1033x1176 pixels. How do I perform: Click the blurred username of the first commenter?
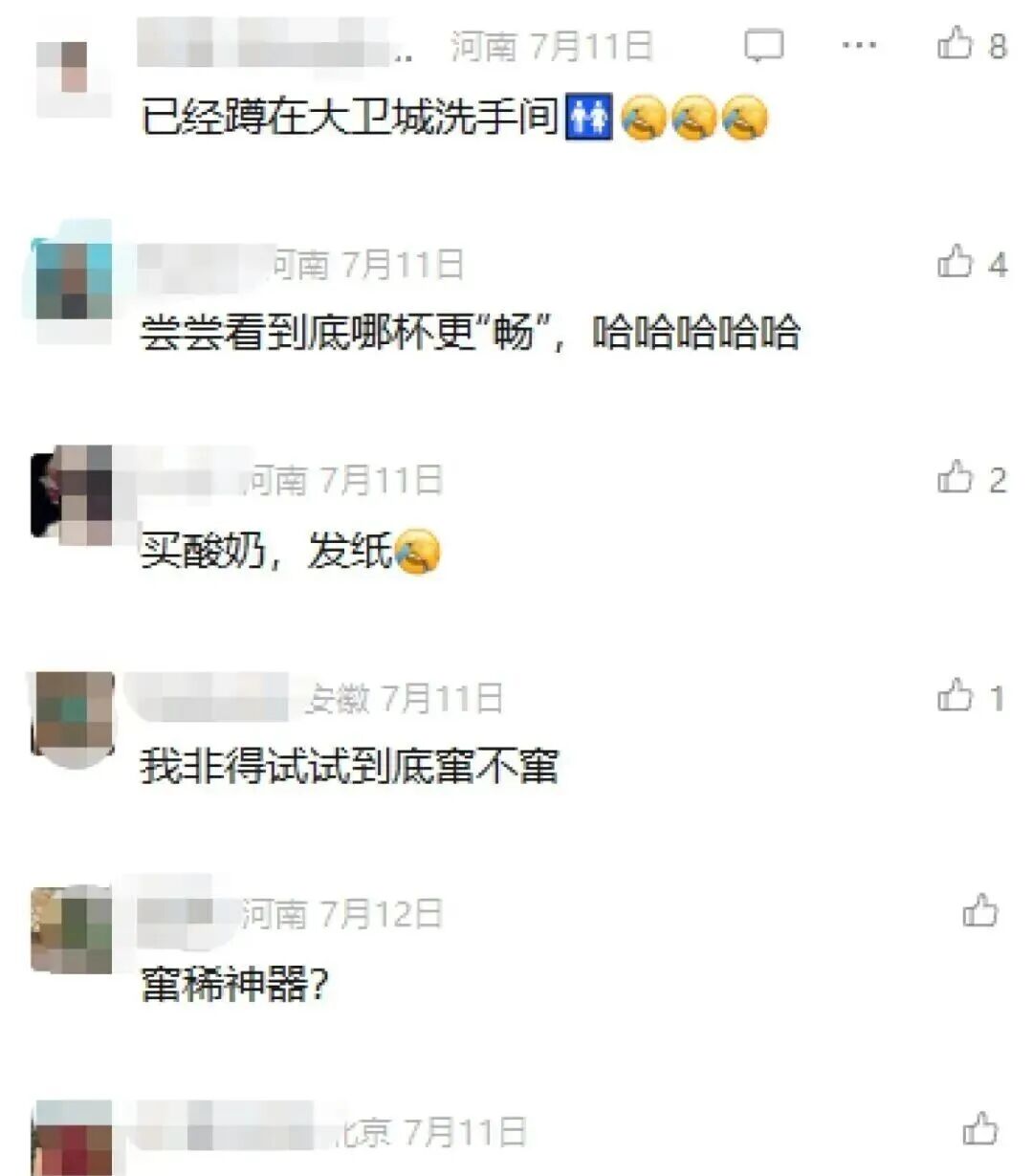pyautogui.click(x=275, y=43)
